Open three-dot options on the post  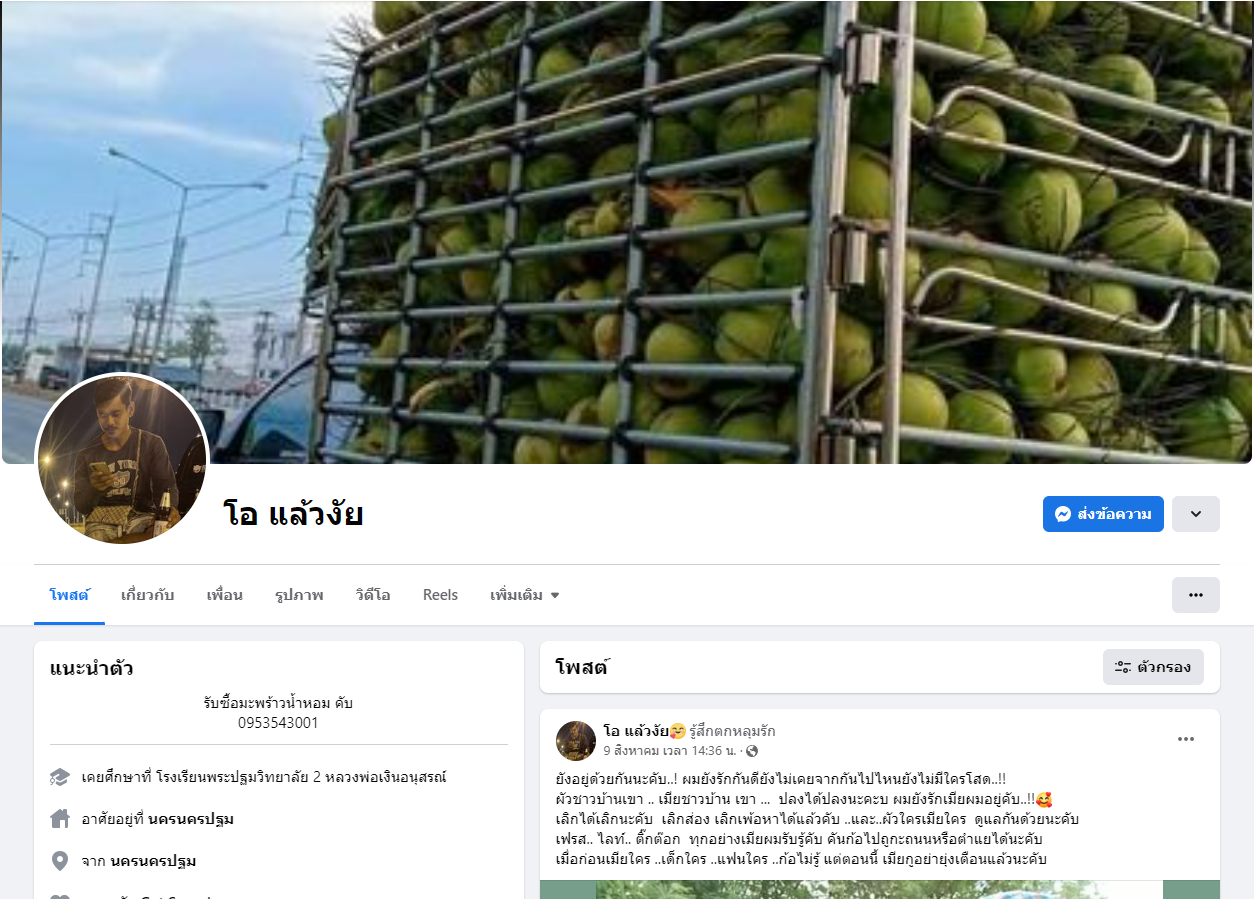1186,739
